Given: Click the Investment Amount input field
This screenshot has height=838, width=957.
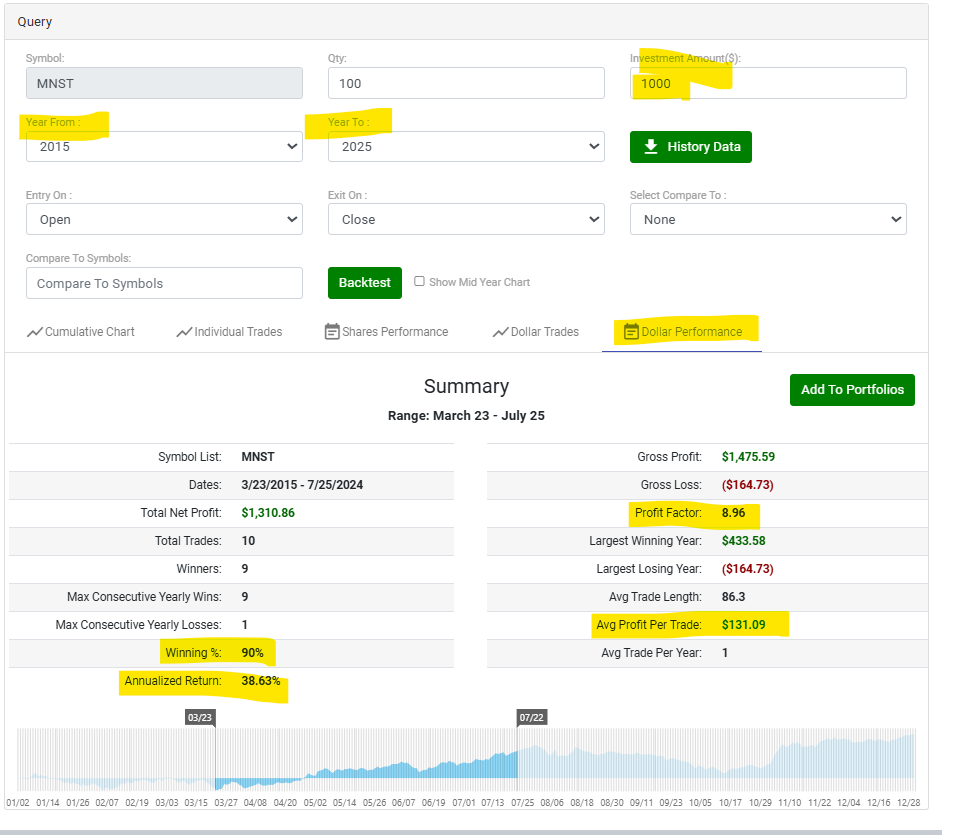Looking at the screenshot, I should click(768, 83).
